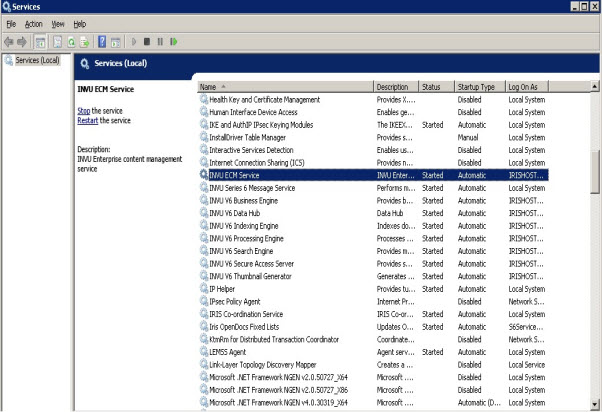Sort by the Name column header
Screen dimensions: 602x412
coord(285,87)
